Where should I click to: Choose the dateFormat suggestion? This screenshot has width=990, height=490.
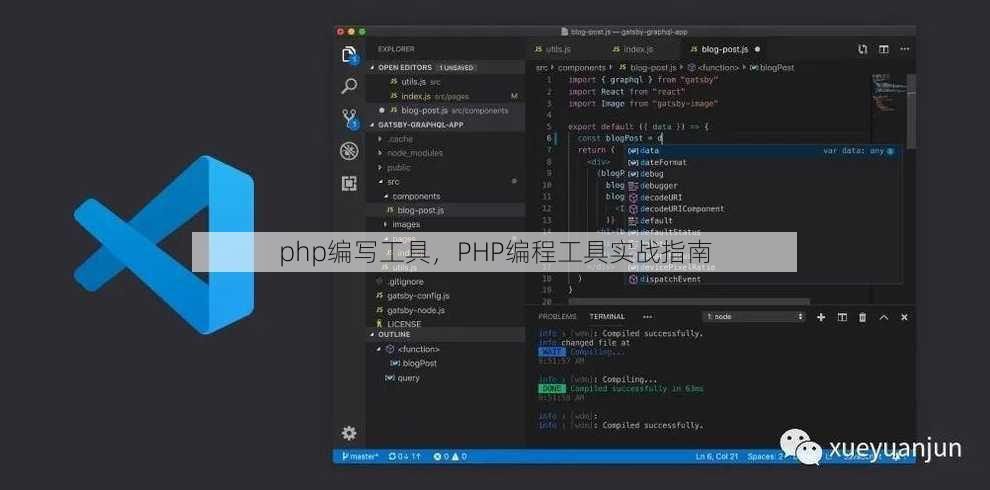click(x=763, y=162)
